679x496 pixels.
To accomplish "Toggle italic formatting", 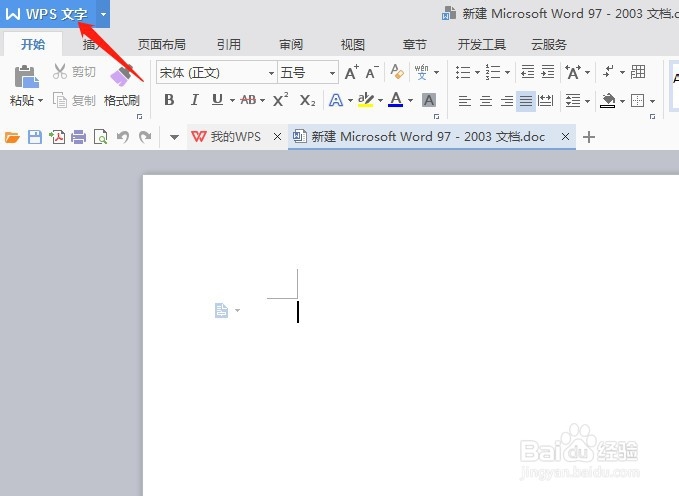I will tap(194, 100).
